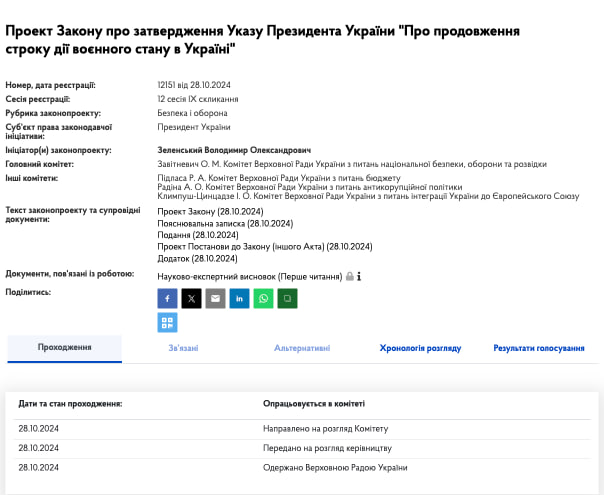Image resolution: width=604 pixels, height=495 pixels.
Task: Select the Проходження tab
Action: [65, 347]
